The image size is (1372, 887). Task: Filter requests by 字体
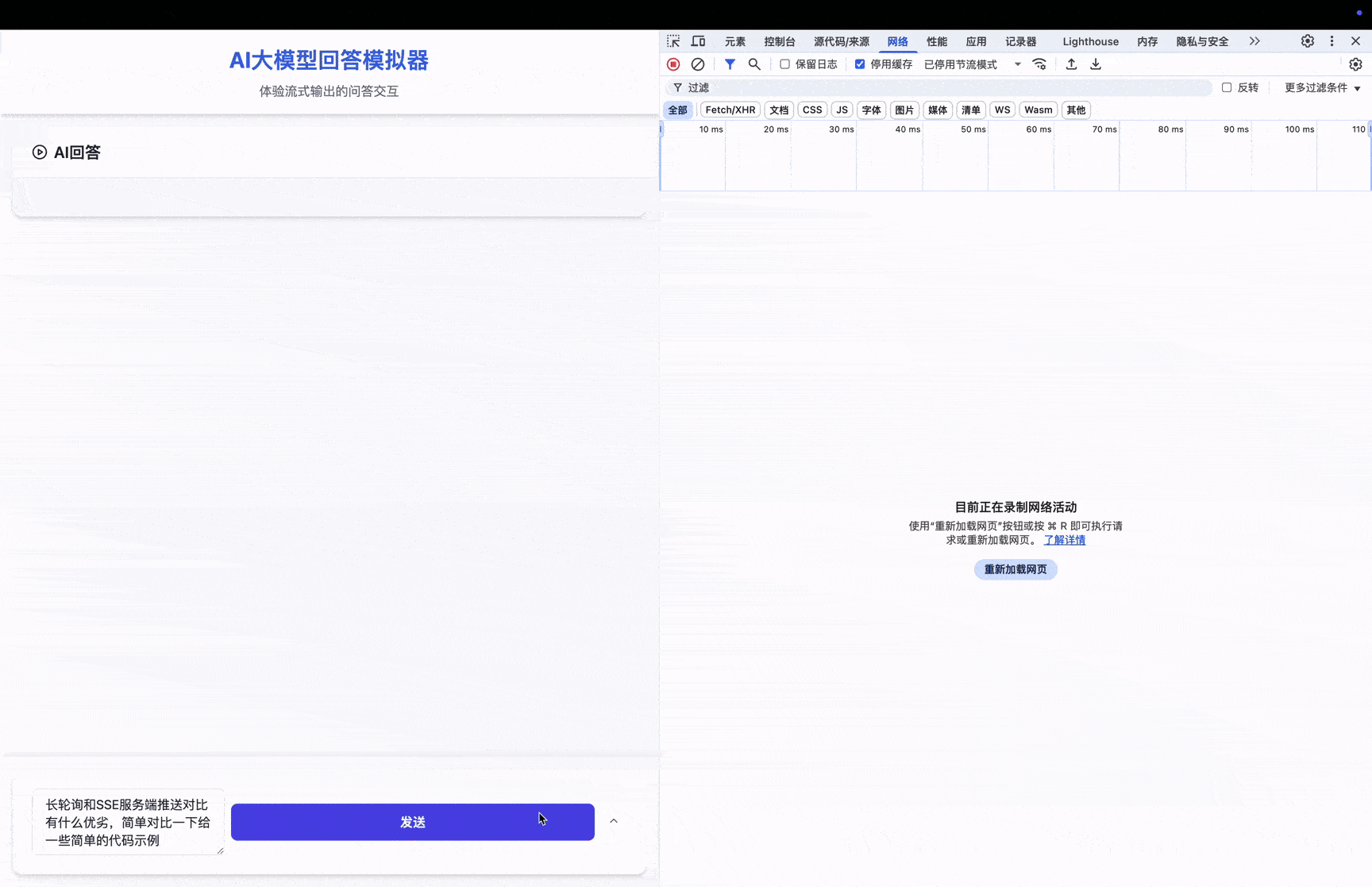coord(872,110)
